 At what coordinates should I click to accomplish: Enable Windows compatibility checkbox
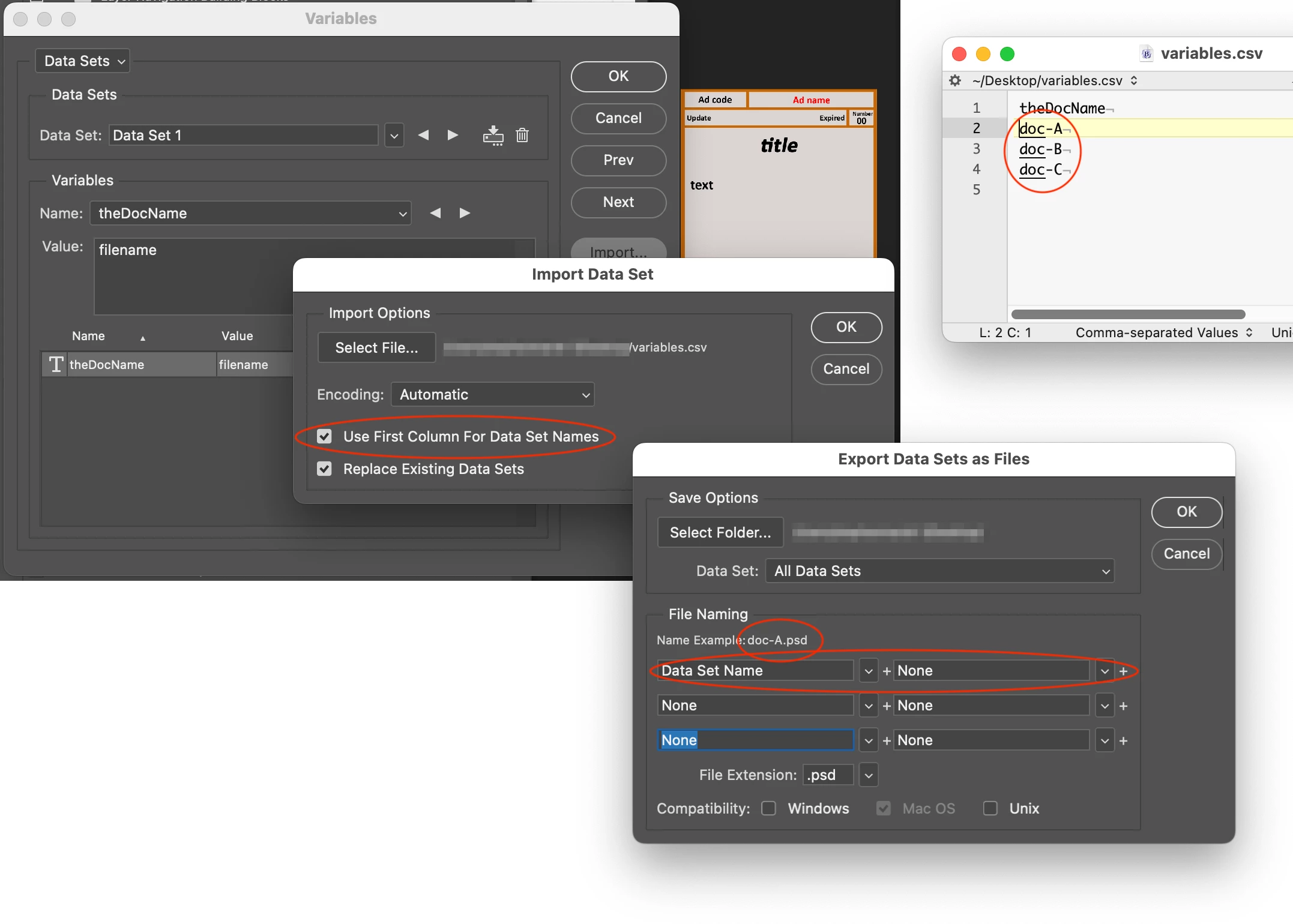[x=768, y=808]
